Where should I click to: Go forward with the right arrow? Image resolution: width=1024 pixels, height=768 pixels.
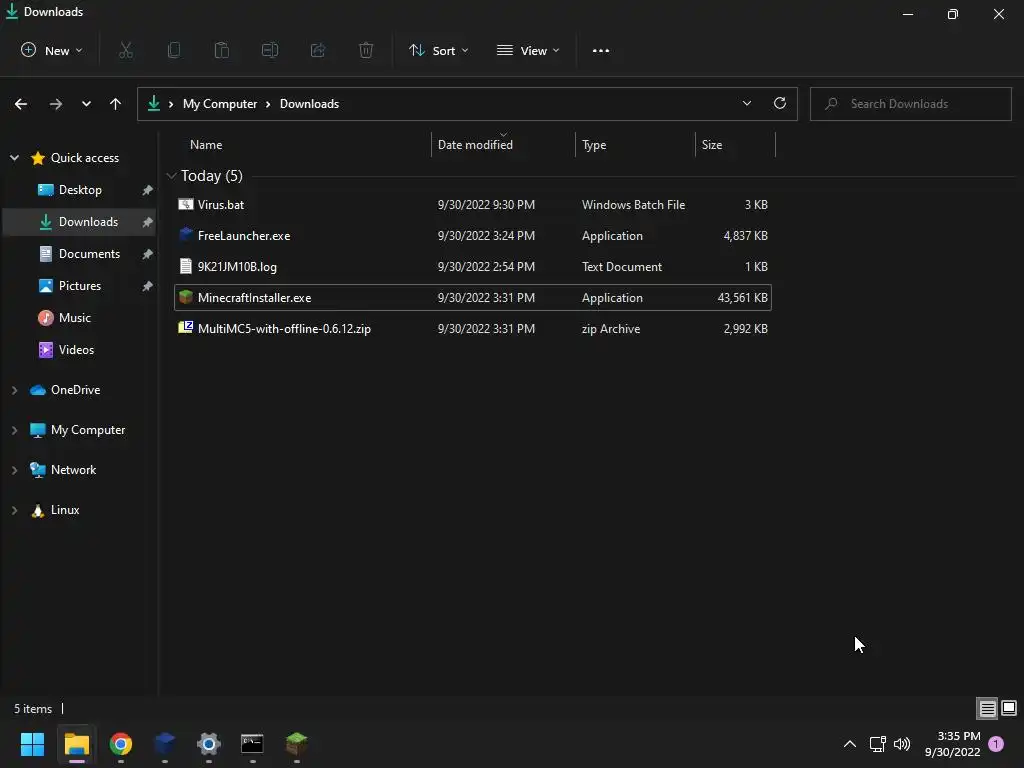56,104
